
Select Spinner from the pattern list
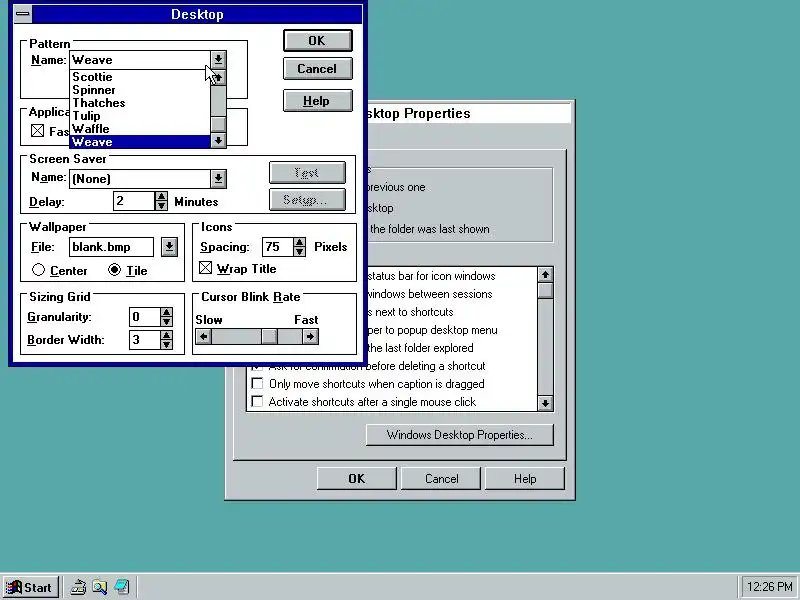140,90
